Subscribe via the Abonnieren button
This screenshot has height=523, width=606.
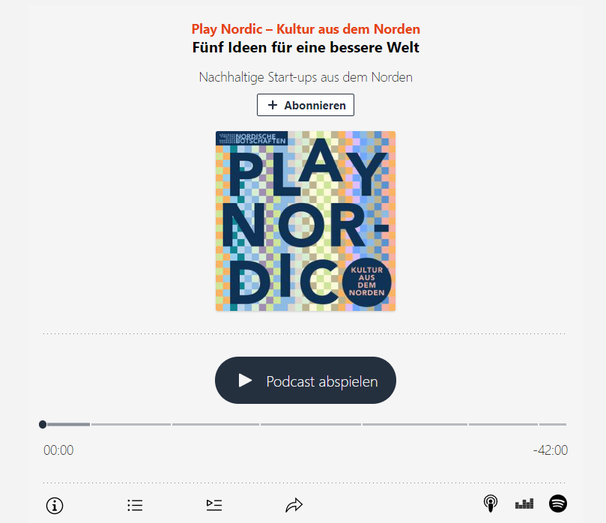click(306, 105)
